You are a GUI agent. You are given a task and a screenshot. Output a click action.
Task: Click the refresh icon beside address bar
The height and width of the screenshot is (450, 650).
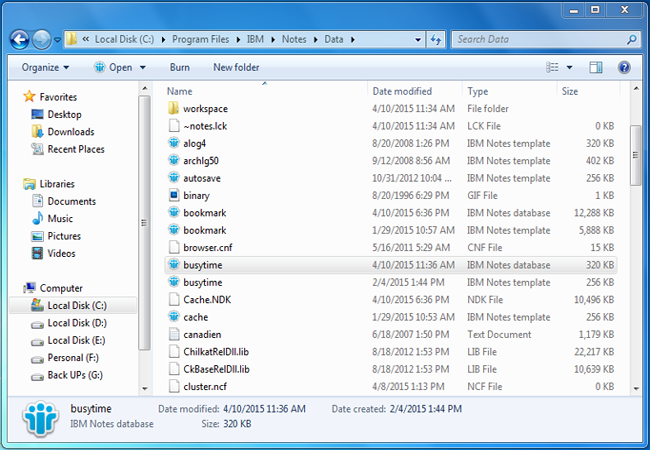(436, 40)
